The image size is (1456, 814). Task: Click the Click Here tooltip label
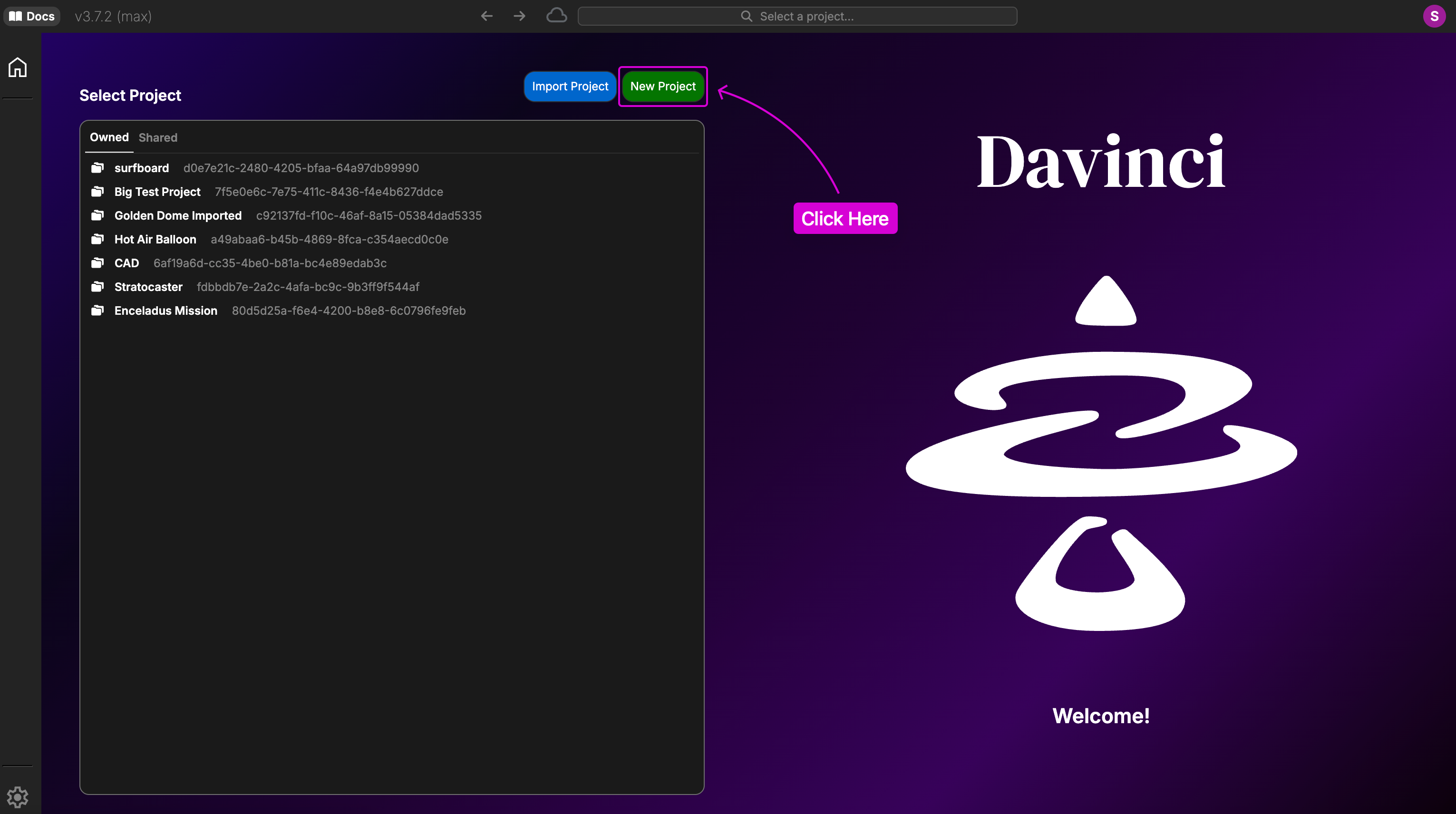coord(845,218)
